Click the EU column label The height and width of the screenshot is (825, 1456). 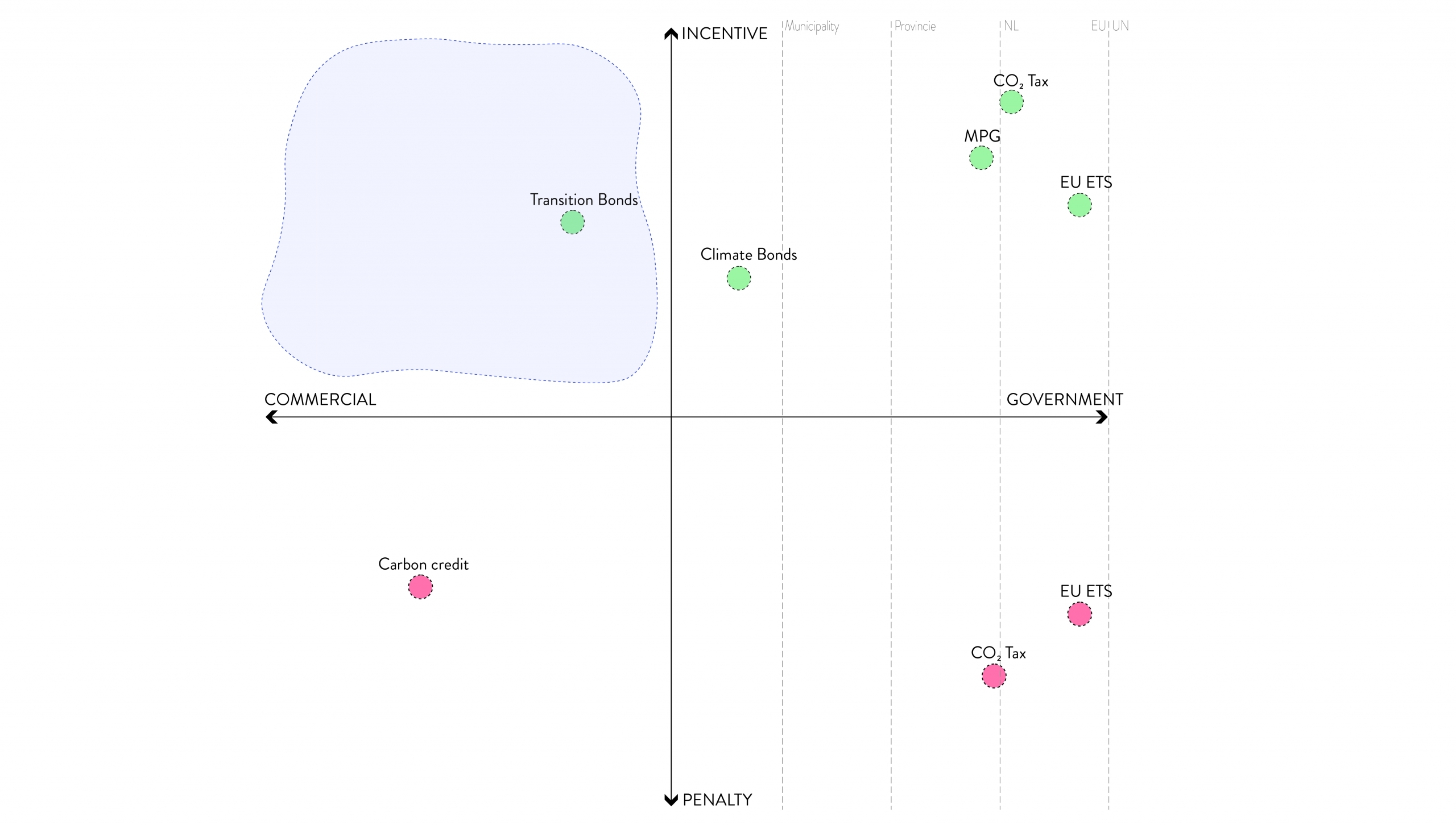point(1098,26)
